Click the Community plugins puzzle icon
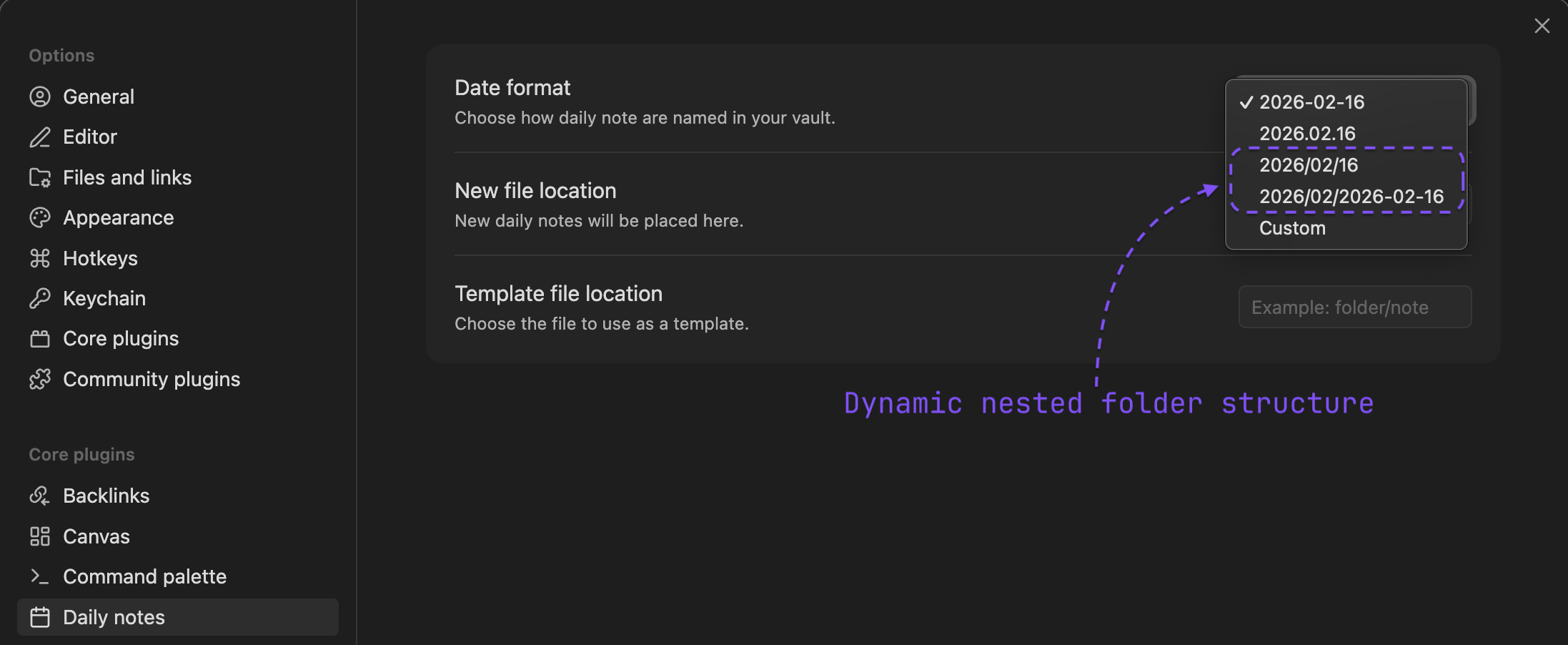1568x645 pixels. click(x=40, y=379)
